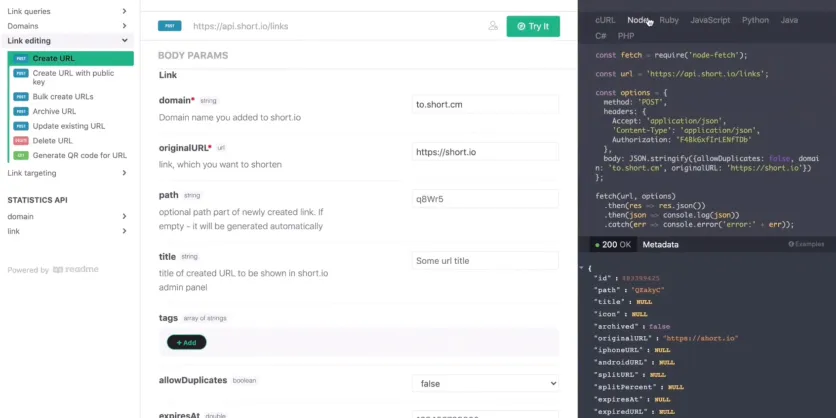
Task: Click the GET badge beside Generate QR code
Action: (x=20, y=155)
